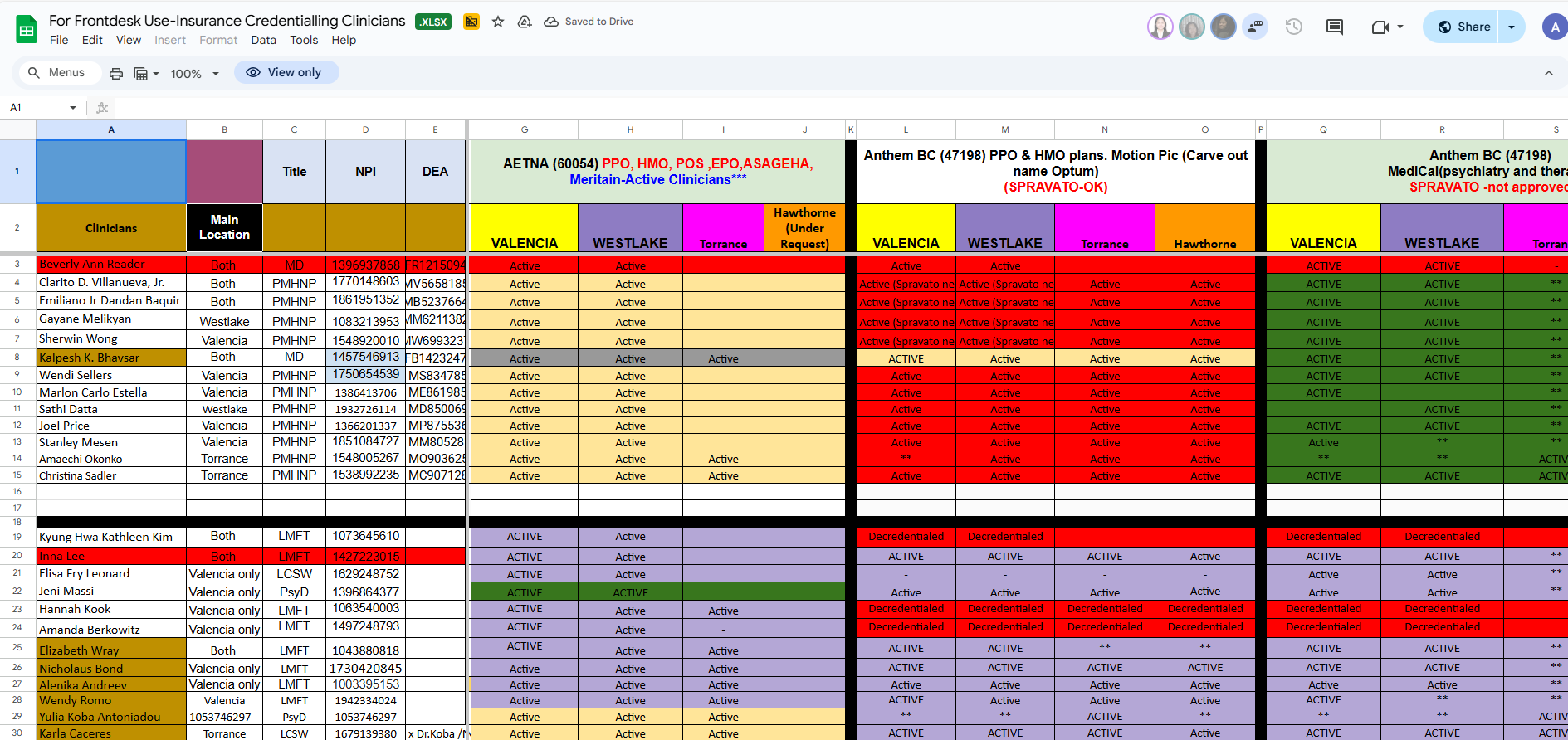The width and height of the screenshot is (1568, 740).
Task: Open the View menu
Action: pyautogui.click(x=129, y=40)
